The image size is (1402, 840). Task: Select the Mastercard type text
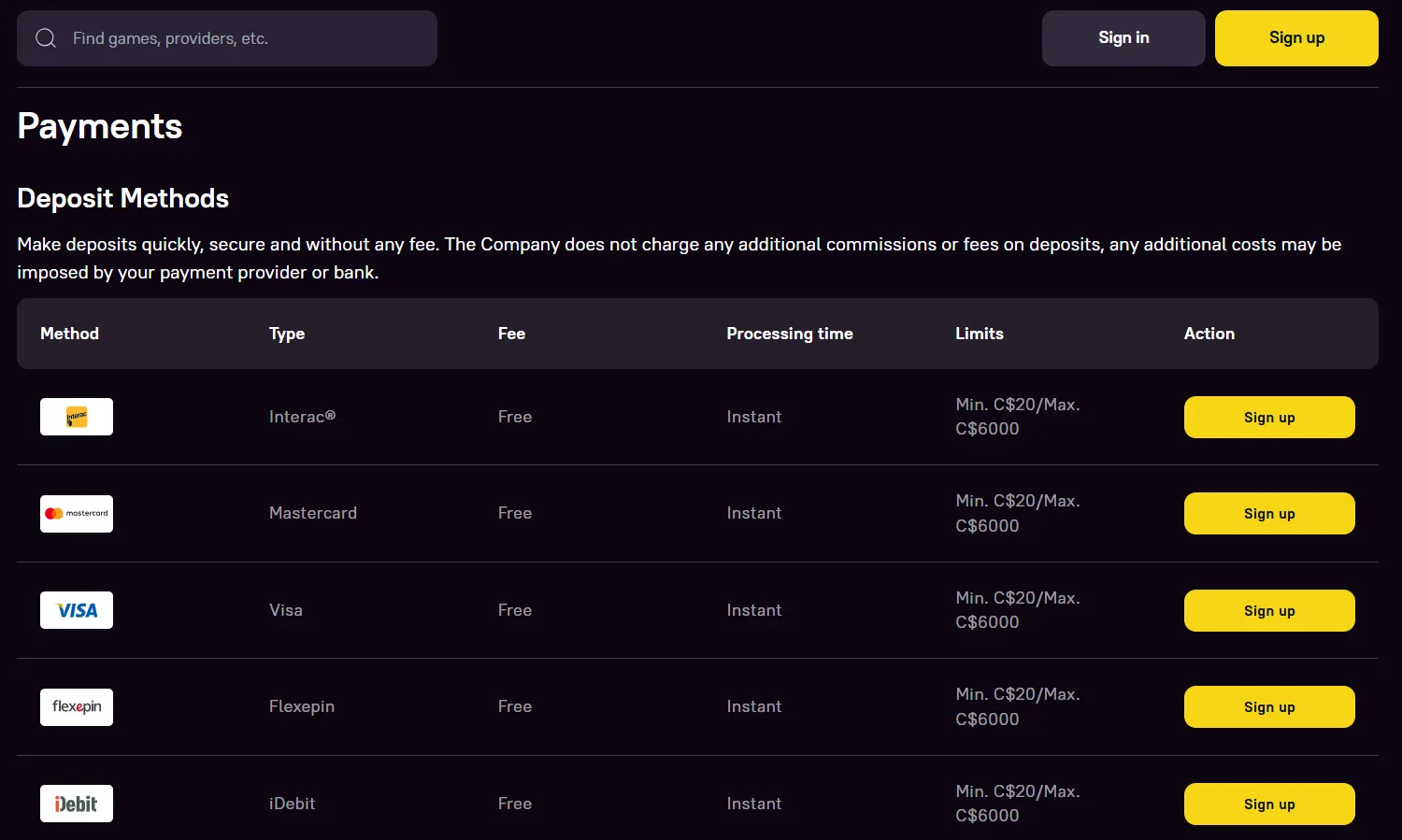click(x=313, y=513)
